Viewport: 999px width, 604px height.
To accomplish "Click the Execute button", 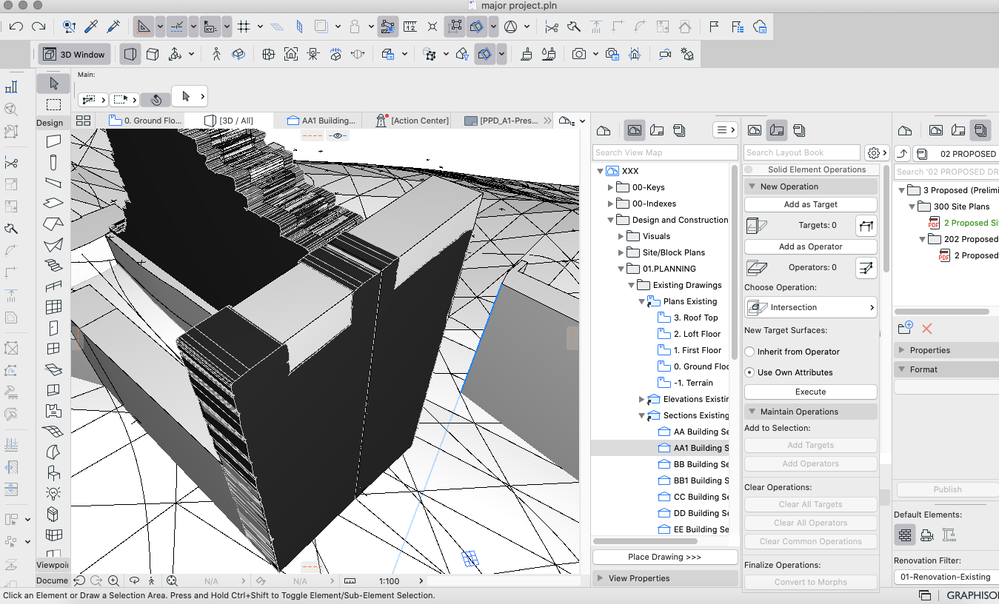I will tap(810, 392).
